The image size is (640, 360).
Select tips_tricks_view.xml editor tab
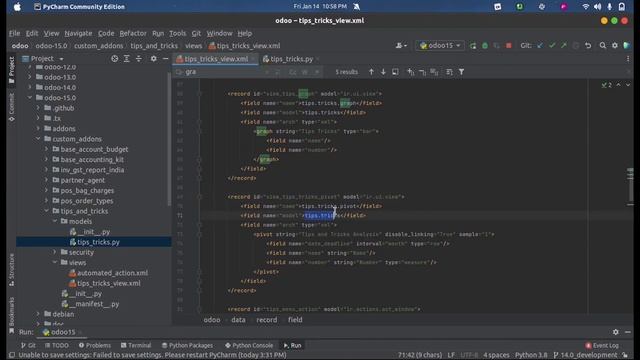point(216,59)
